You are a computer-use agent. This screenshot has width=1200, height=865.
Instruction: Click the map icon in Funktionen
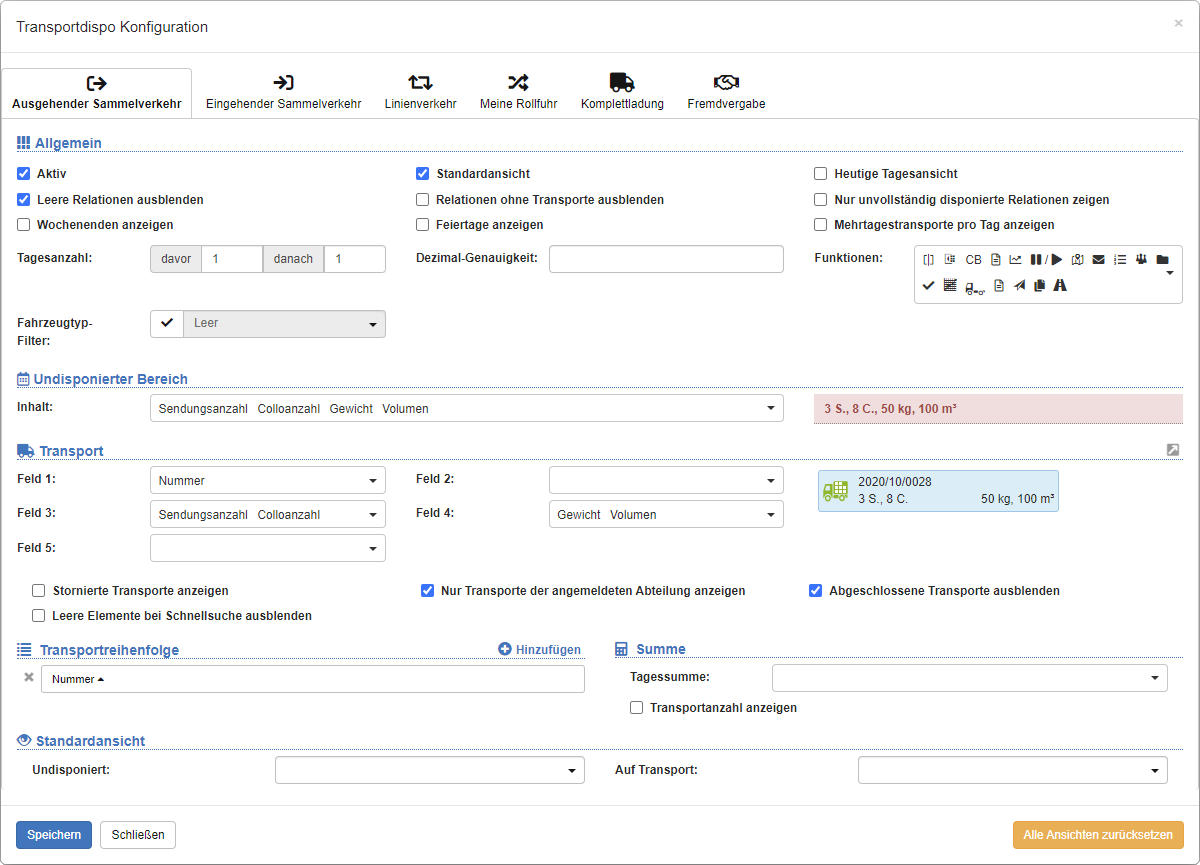point(1077,260)
